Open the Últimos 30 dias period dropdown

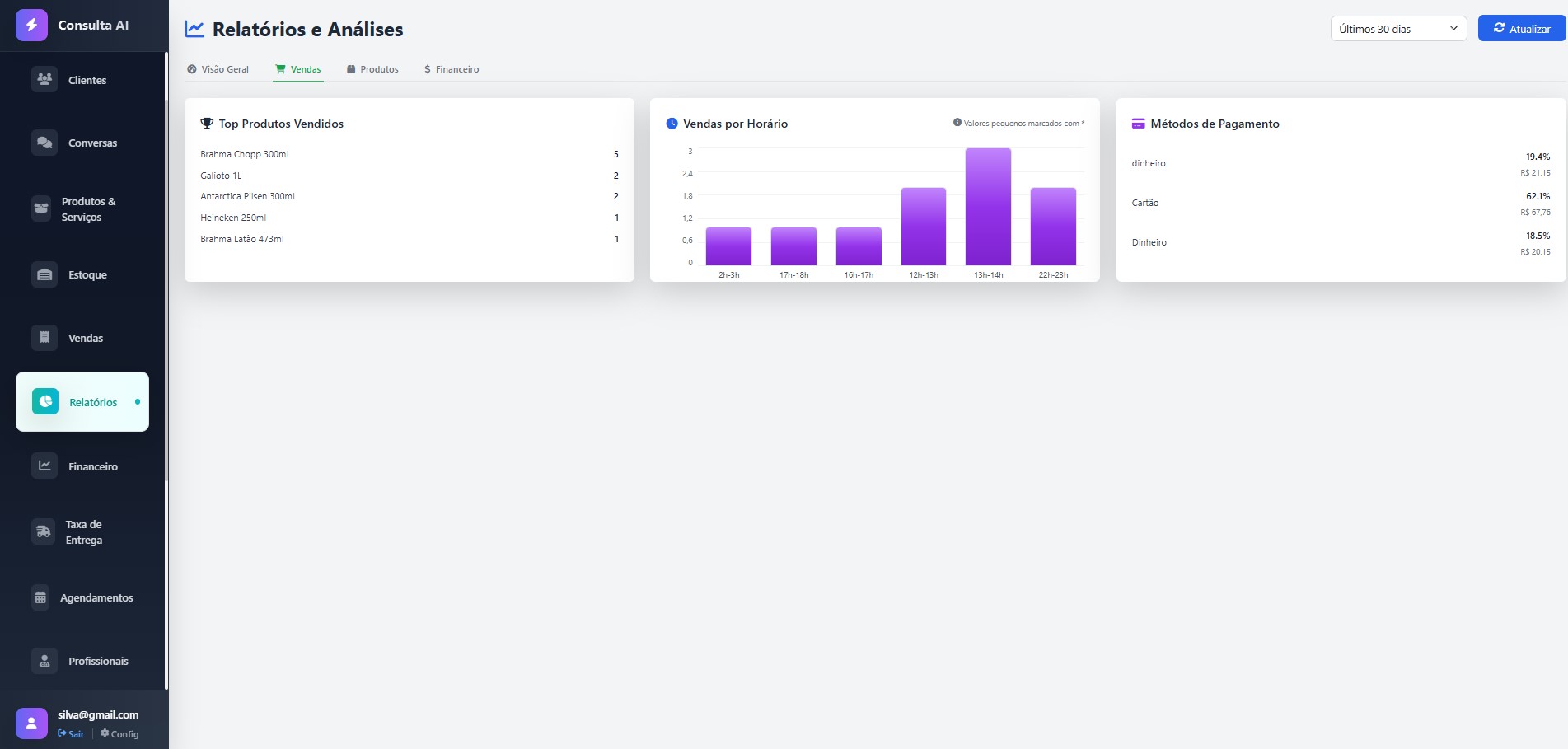[1397, 29]
